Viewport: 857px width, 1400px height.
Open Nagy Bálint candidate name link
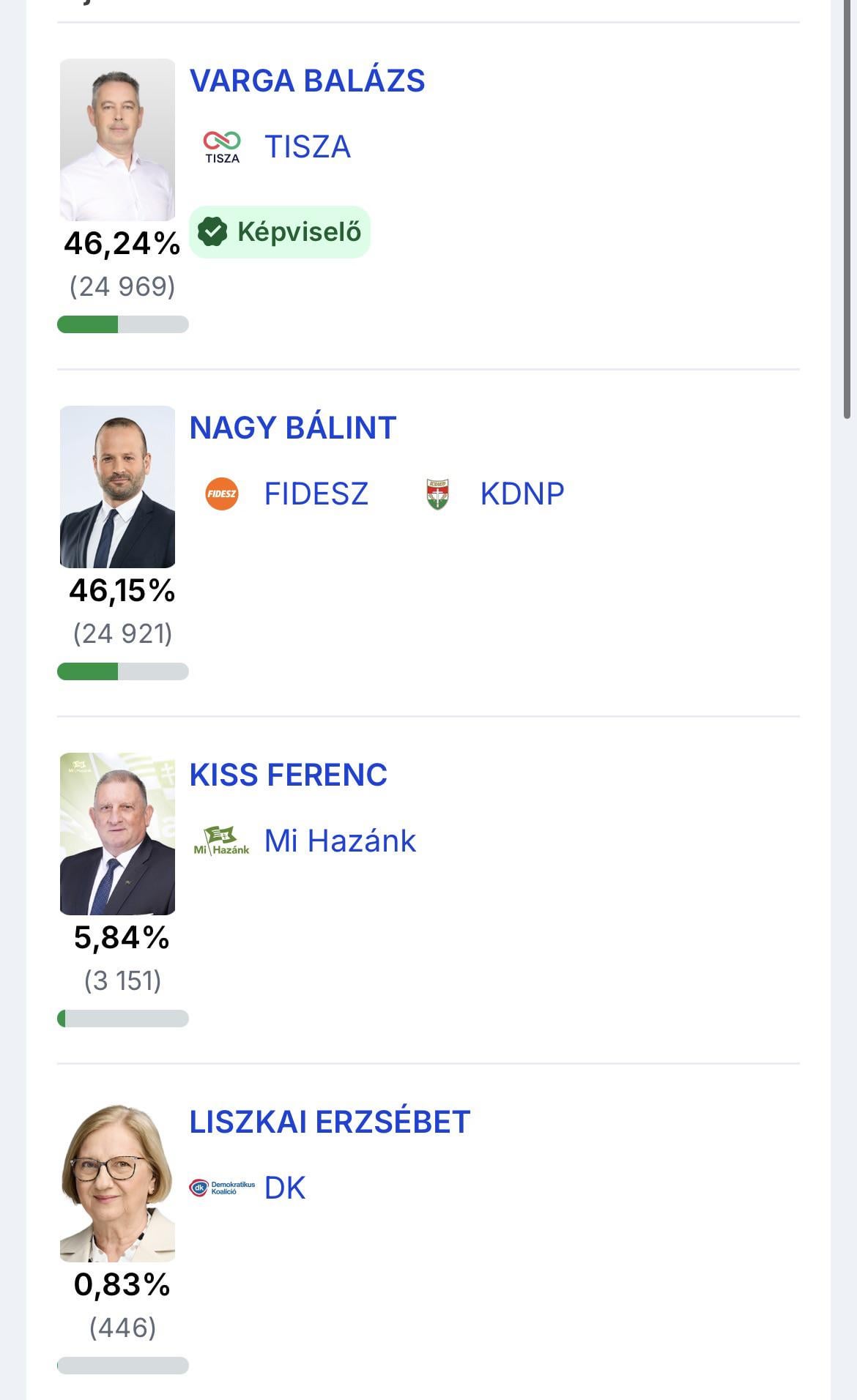pyautogui.click(x=293, y=428)
